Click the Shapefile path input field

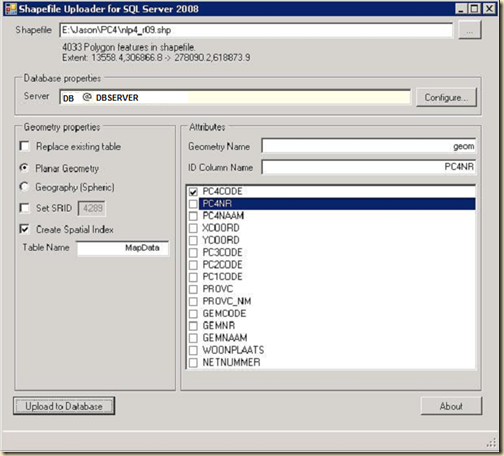[x=256, y=30]
